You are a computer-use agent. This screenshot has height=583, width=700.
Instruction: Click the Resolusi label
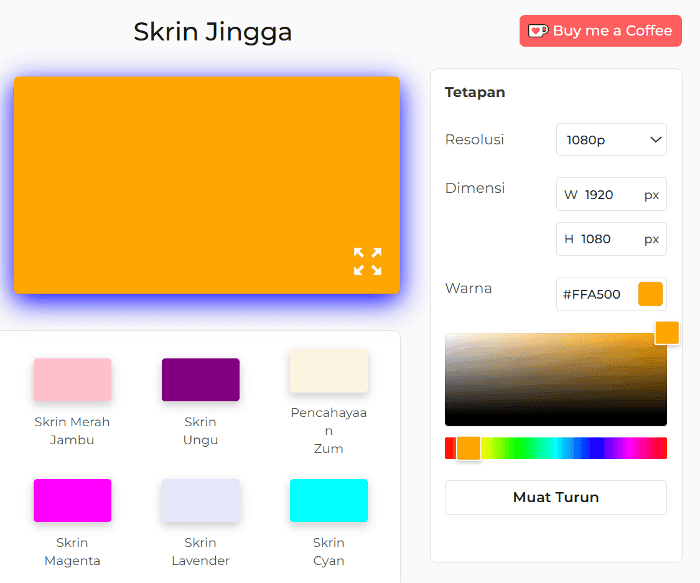pos(475,139)
